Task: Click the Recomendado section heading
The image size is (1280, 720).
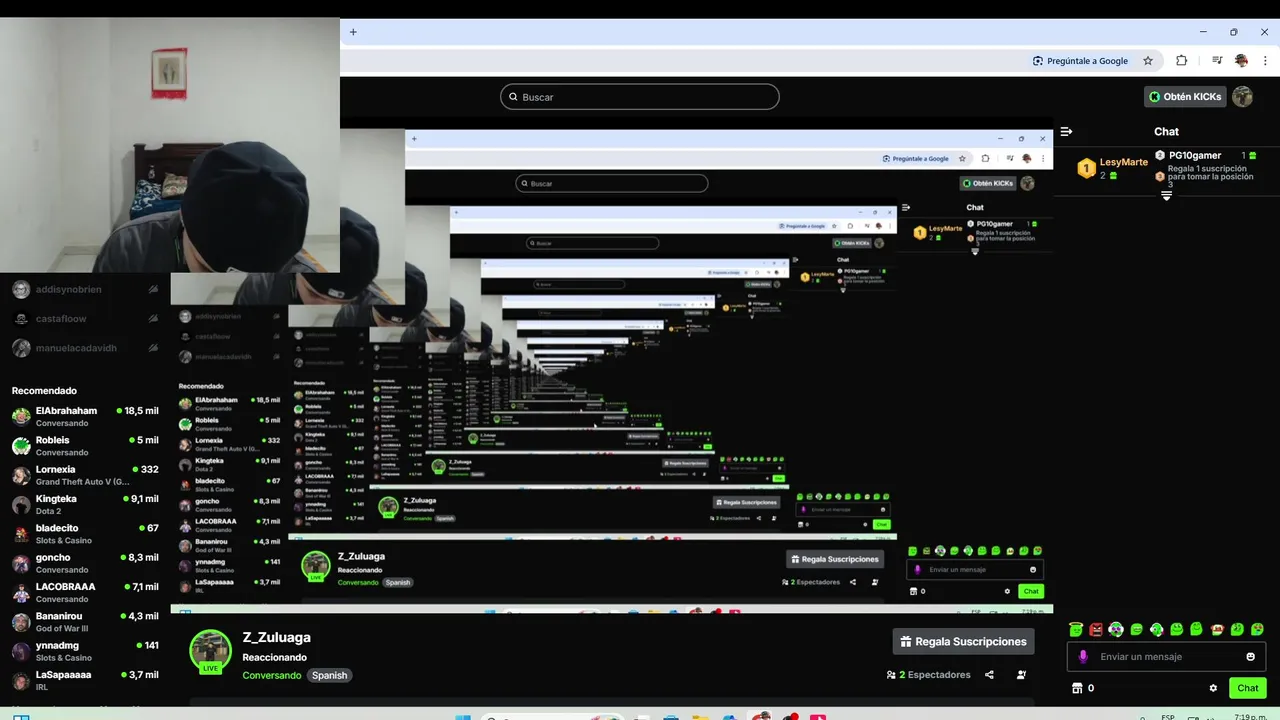Action: [x=44, y=391]
